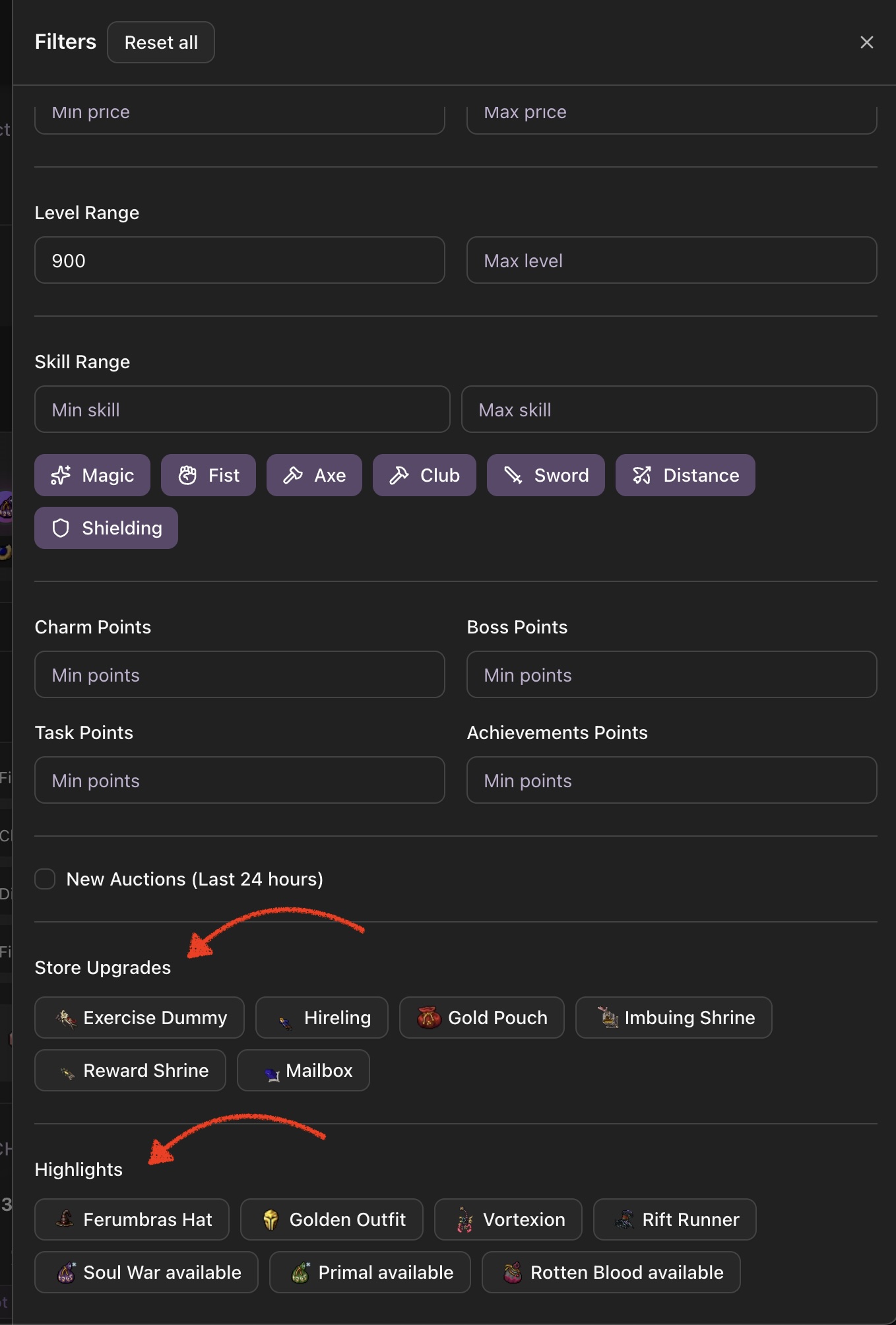Screen dimensions: 896x1325
Task: Toggle the Sword skill filter
Action: click(x=546, y=475)
